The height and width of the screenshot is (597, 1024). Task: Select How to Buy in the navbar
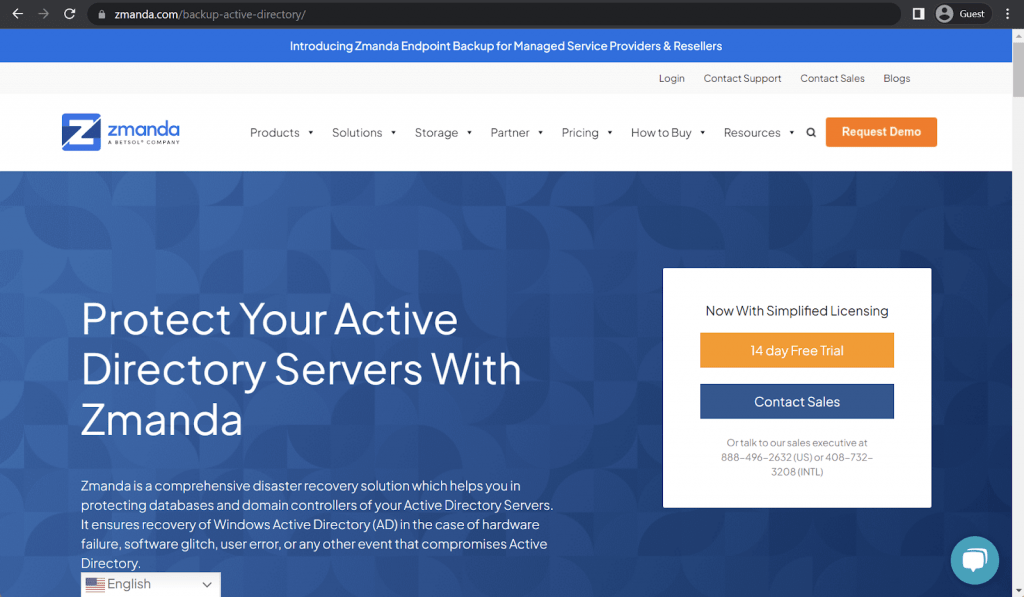pyautogui.click(x=662, y=132)
